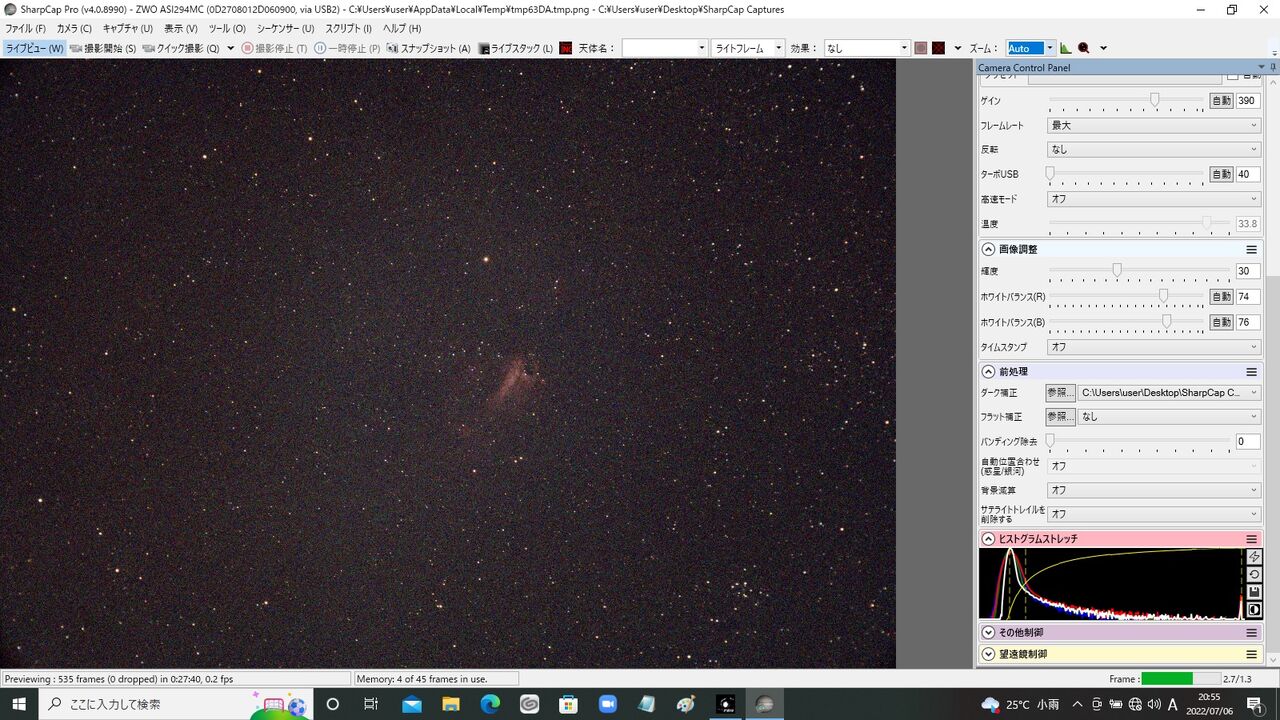Click the histogram save stretch icon
Image resolution: width=1280 pixels, height=720 pixels.
(1254, 592)
